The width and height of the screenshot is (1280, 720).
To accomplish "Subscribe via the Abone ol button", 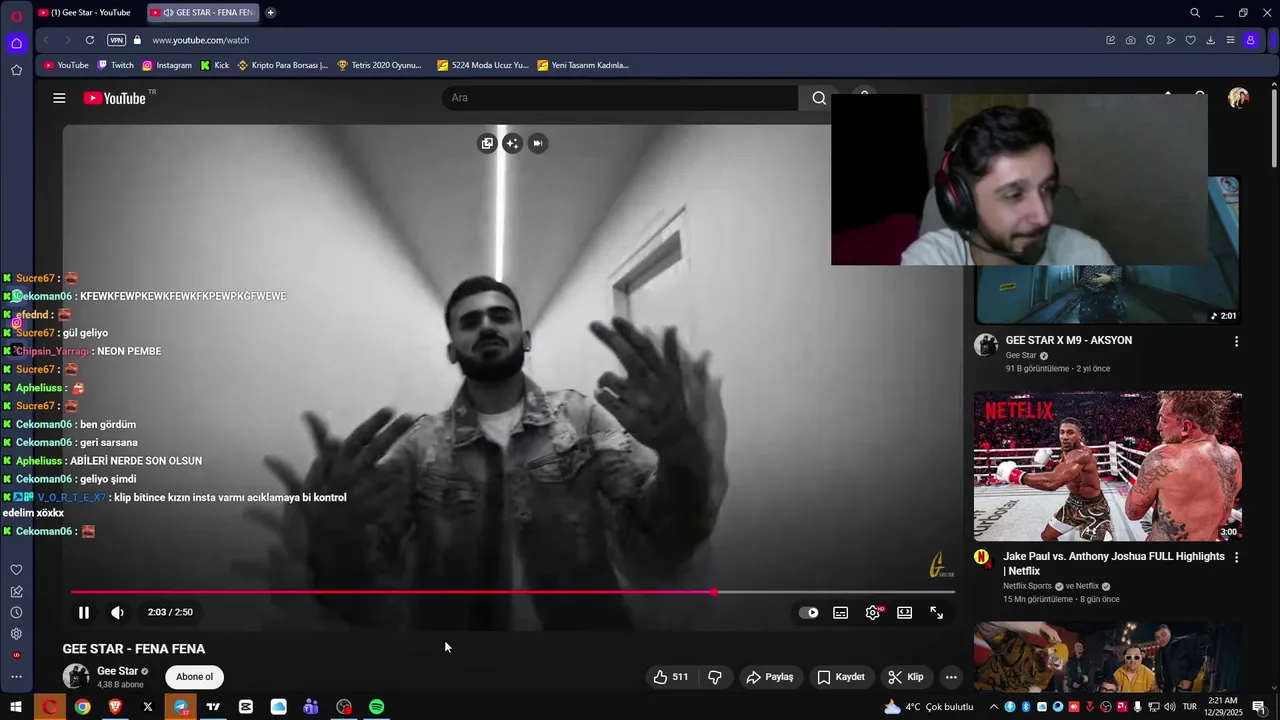I will (x=194, y=677).
